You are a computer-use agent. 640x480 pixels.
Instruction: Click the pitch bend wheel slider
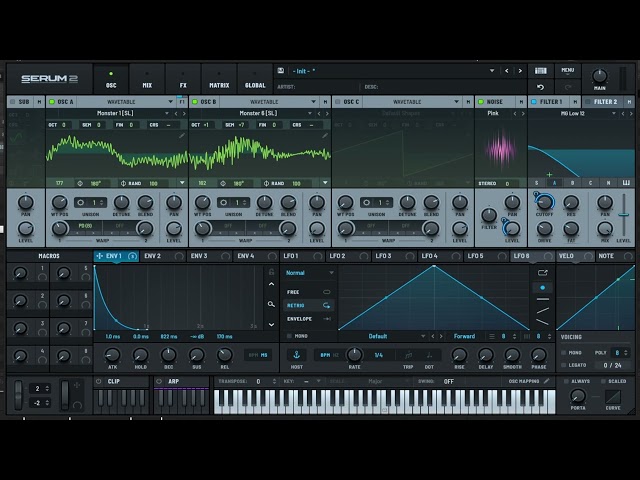(x=18, y=395)
